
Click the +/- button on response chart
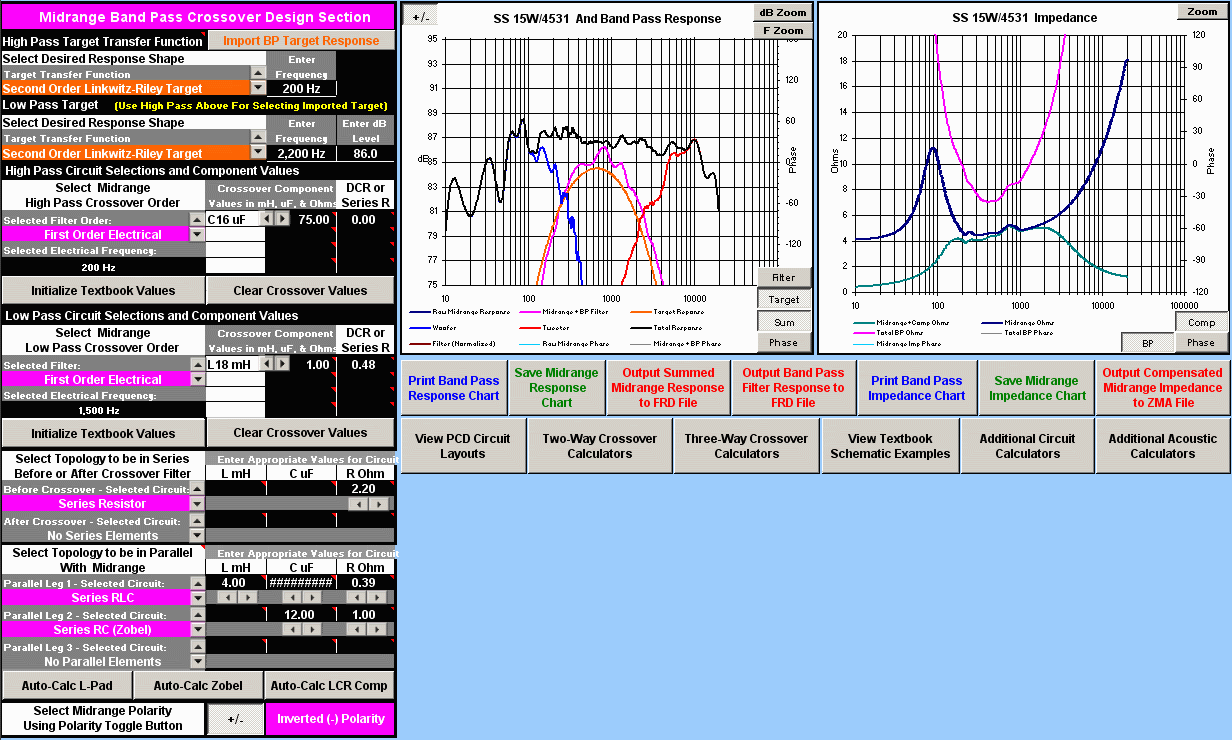click(x=421, y=17)
